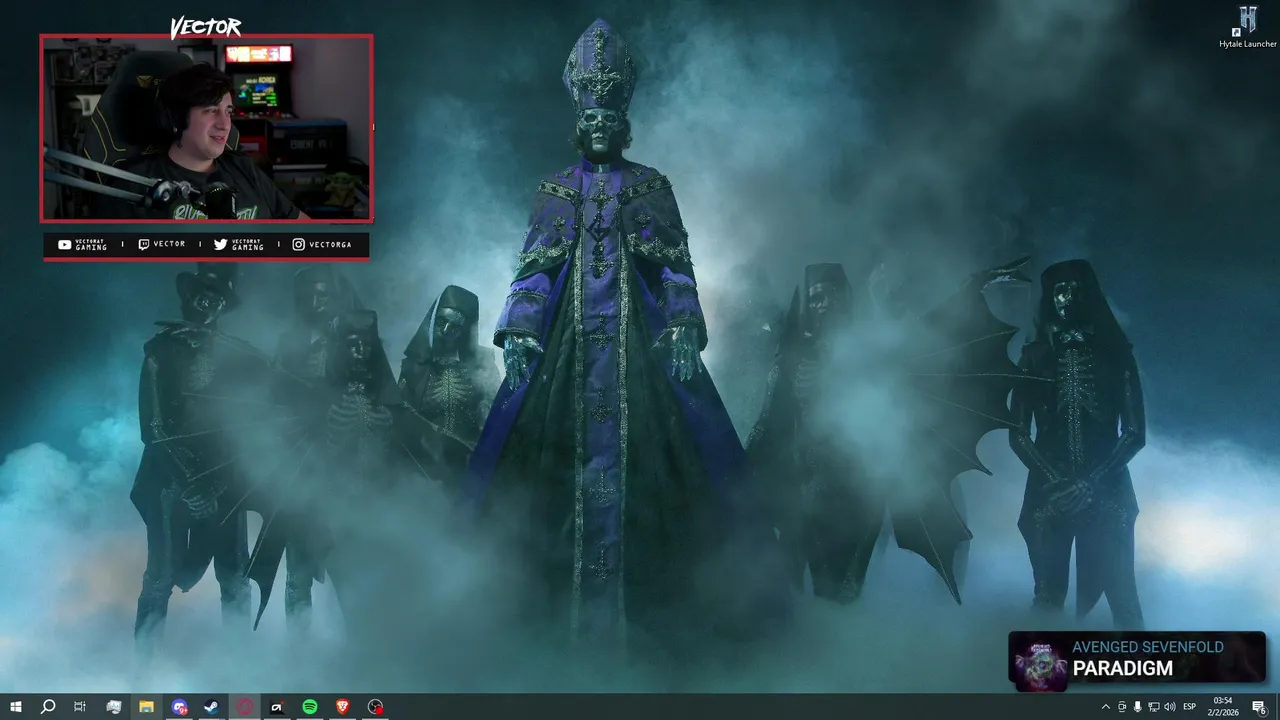Screen dimensions: 1280x720
Task: Open the notification center with 6 notifications
Action: [x=1259, y=707]
